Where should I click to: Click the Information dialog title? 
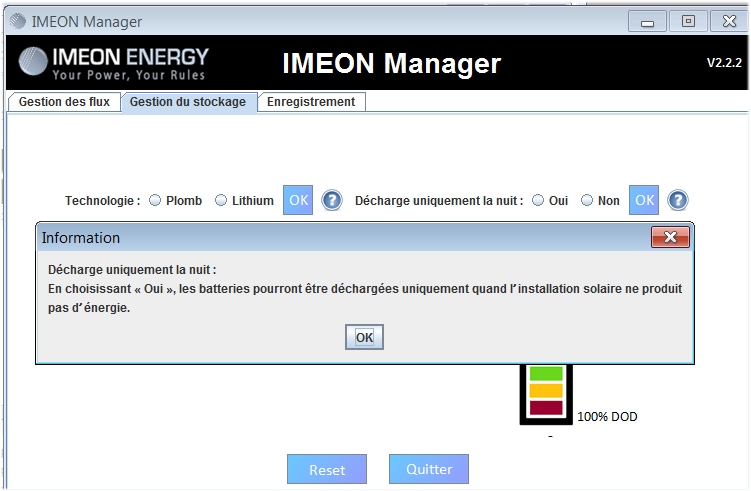click(80, 238)
